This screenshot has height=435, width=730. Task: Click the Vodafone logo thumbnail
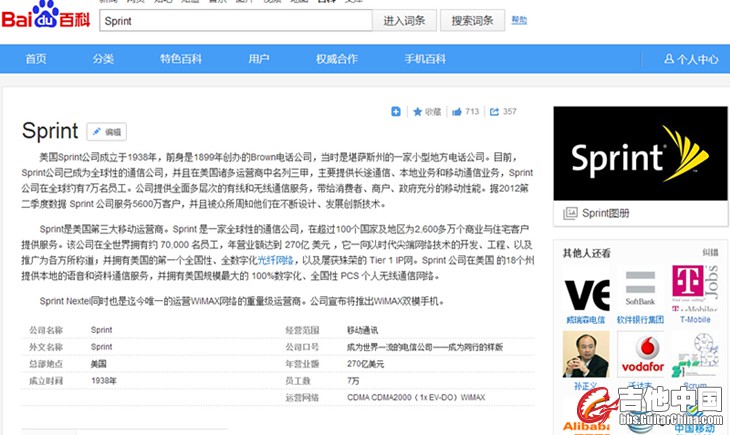click(x=641, y=354)
